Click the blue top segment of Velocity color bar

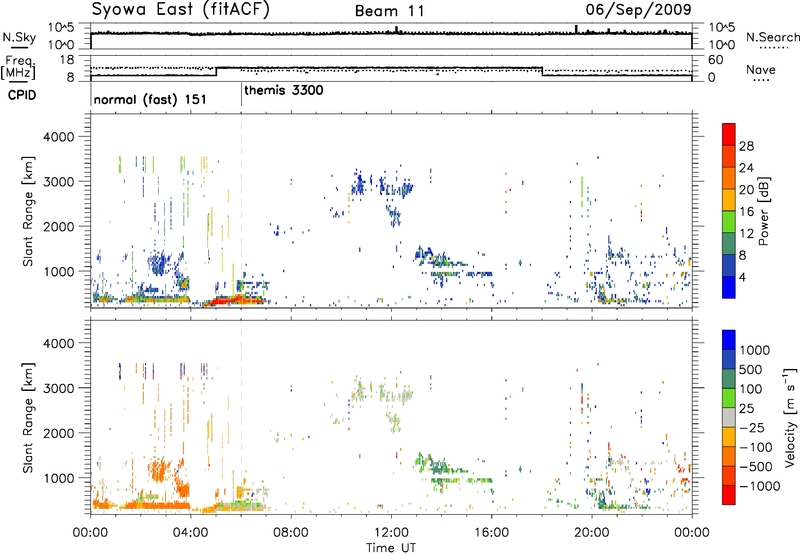tap(729, 340)
